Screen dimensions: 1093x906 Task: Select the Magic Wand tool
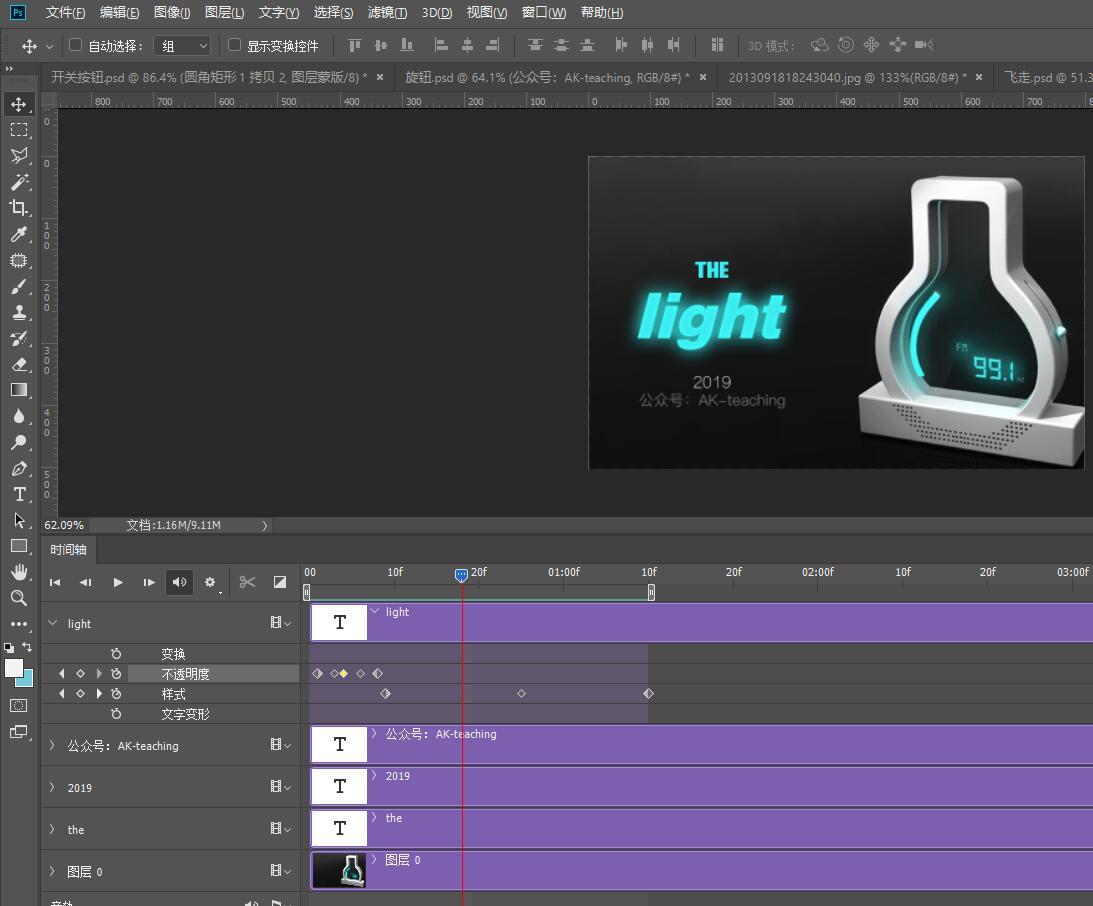pyautogui.click(x=19, y=182)
